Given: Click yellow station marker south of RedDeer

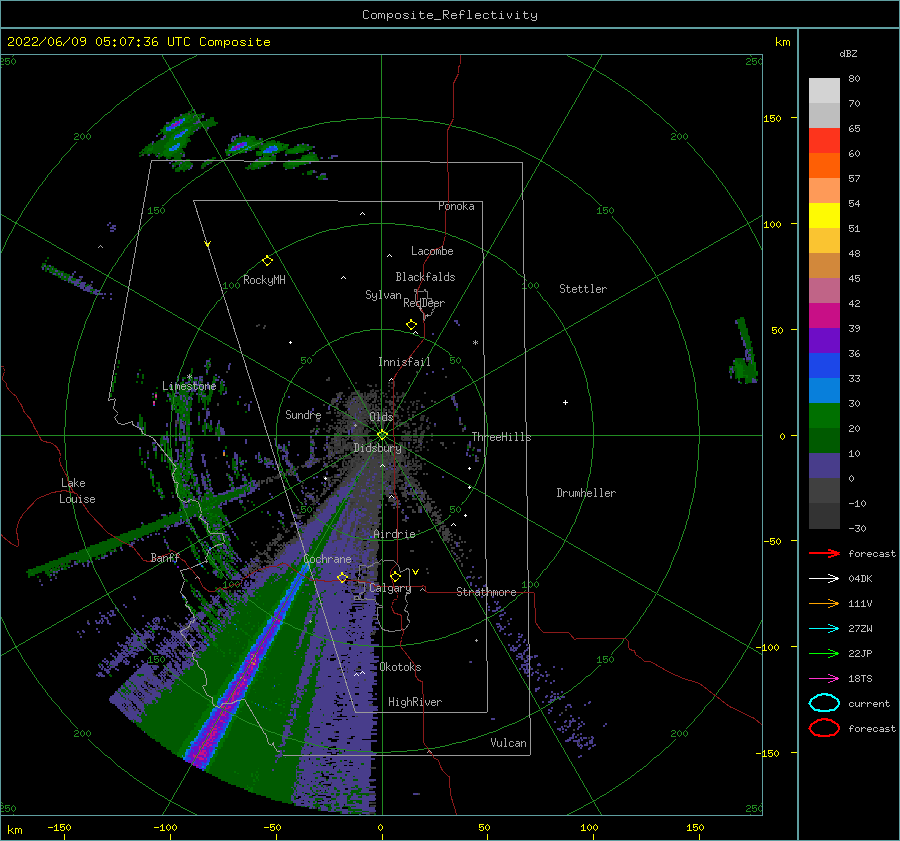Looking at the screenshot, I should pyautogui.click(x=412, y=324).
